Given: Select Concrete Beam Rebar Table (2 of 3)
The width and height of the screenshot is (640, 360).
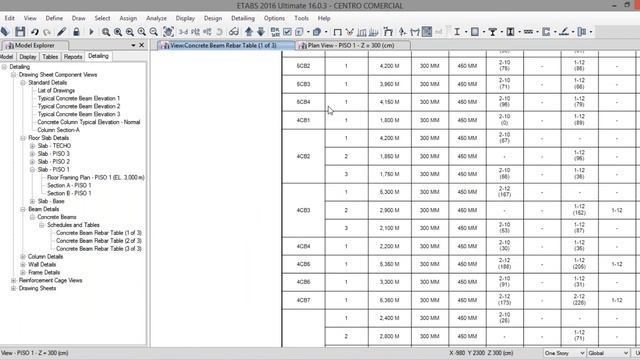Looking at the screenshot, I should (x=99, y=241).
